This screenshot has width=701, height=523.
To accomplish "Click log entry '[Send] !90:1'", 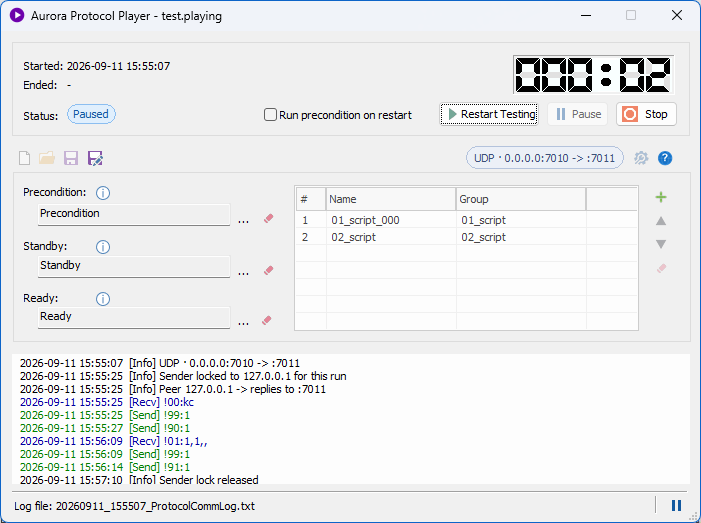I will (x=105, y=428).
